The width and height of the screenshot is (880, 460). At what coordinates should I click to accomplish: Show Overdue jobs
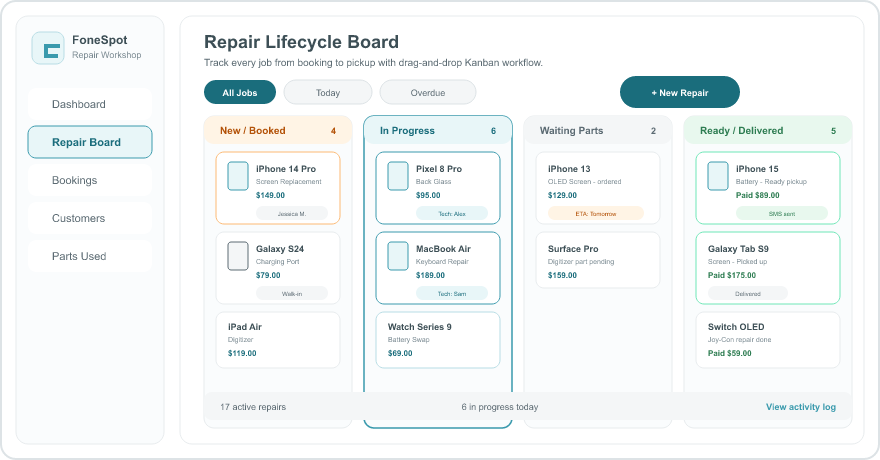(x=428, y=93)
